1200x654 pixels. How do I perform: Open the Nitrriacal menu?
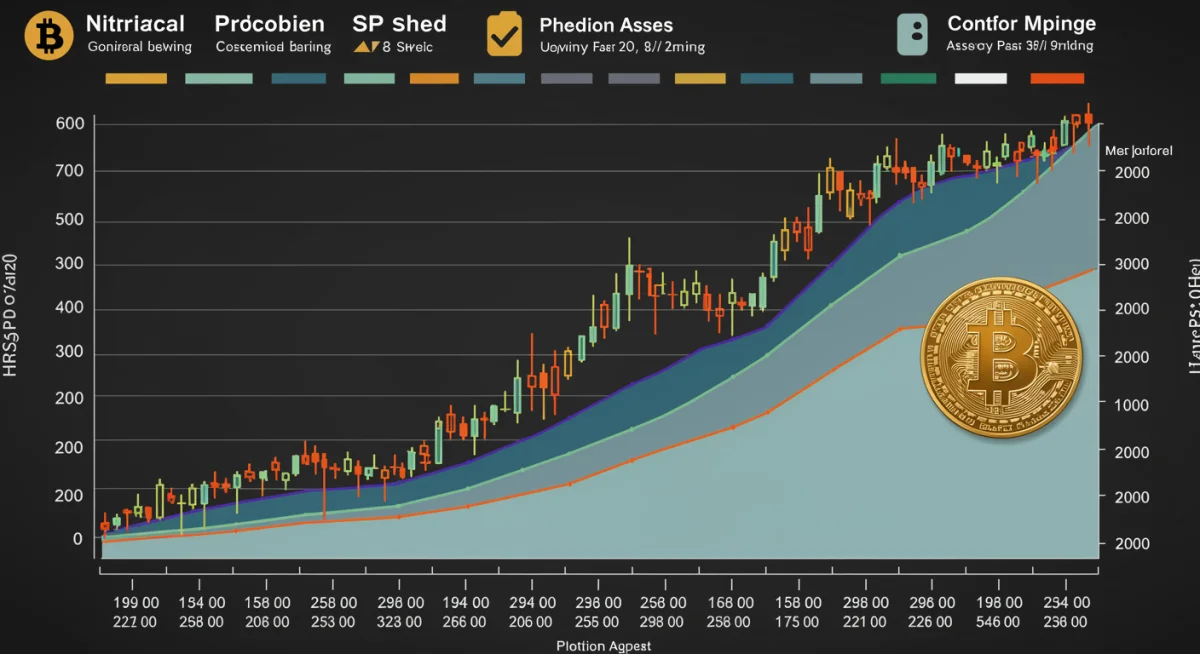[x=135, y=22]
